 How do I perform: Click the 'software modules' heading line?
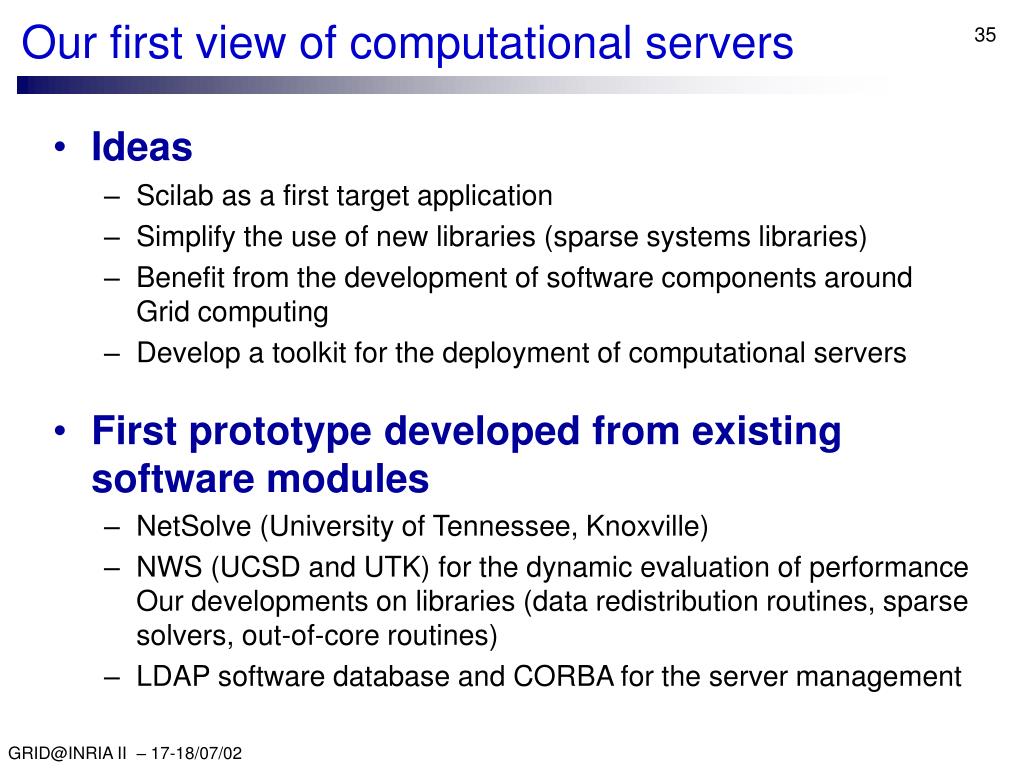click(x=260, y=479)
